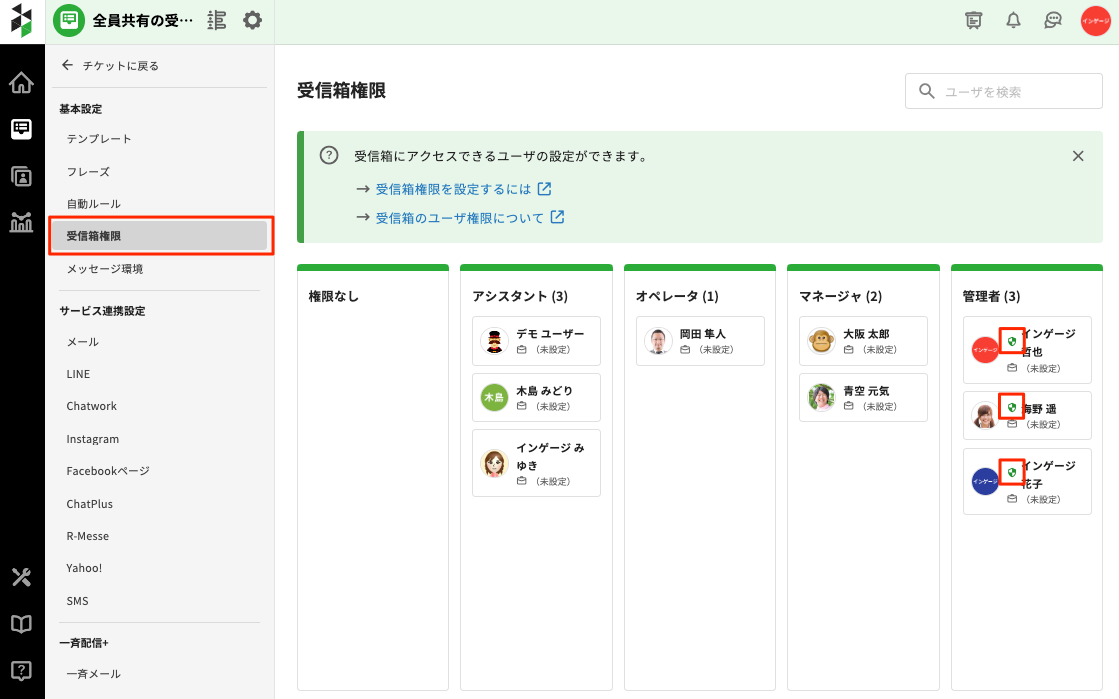The height and width of the screenshot is (699, 1119).
Task: Select 自動ルール in settings menu
Action: (93, 204)
